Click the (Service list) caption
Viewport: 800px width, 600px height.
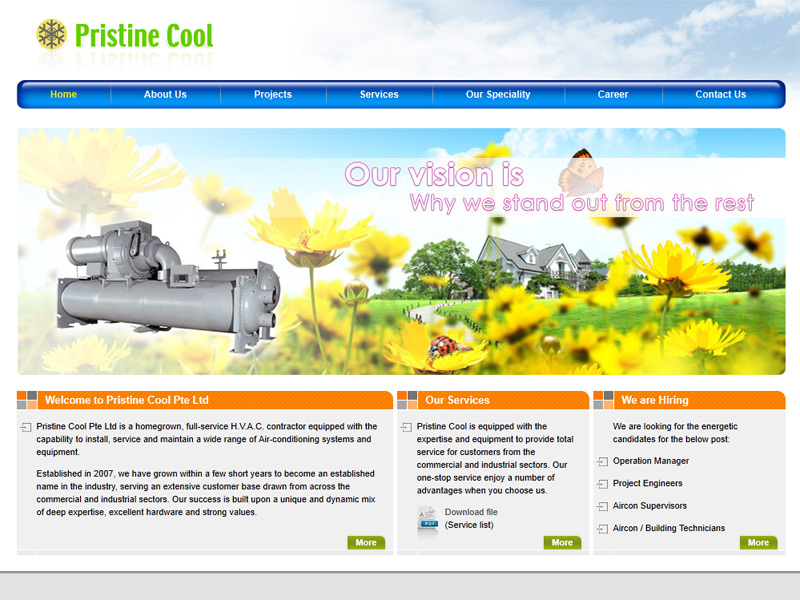(469, 525)
